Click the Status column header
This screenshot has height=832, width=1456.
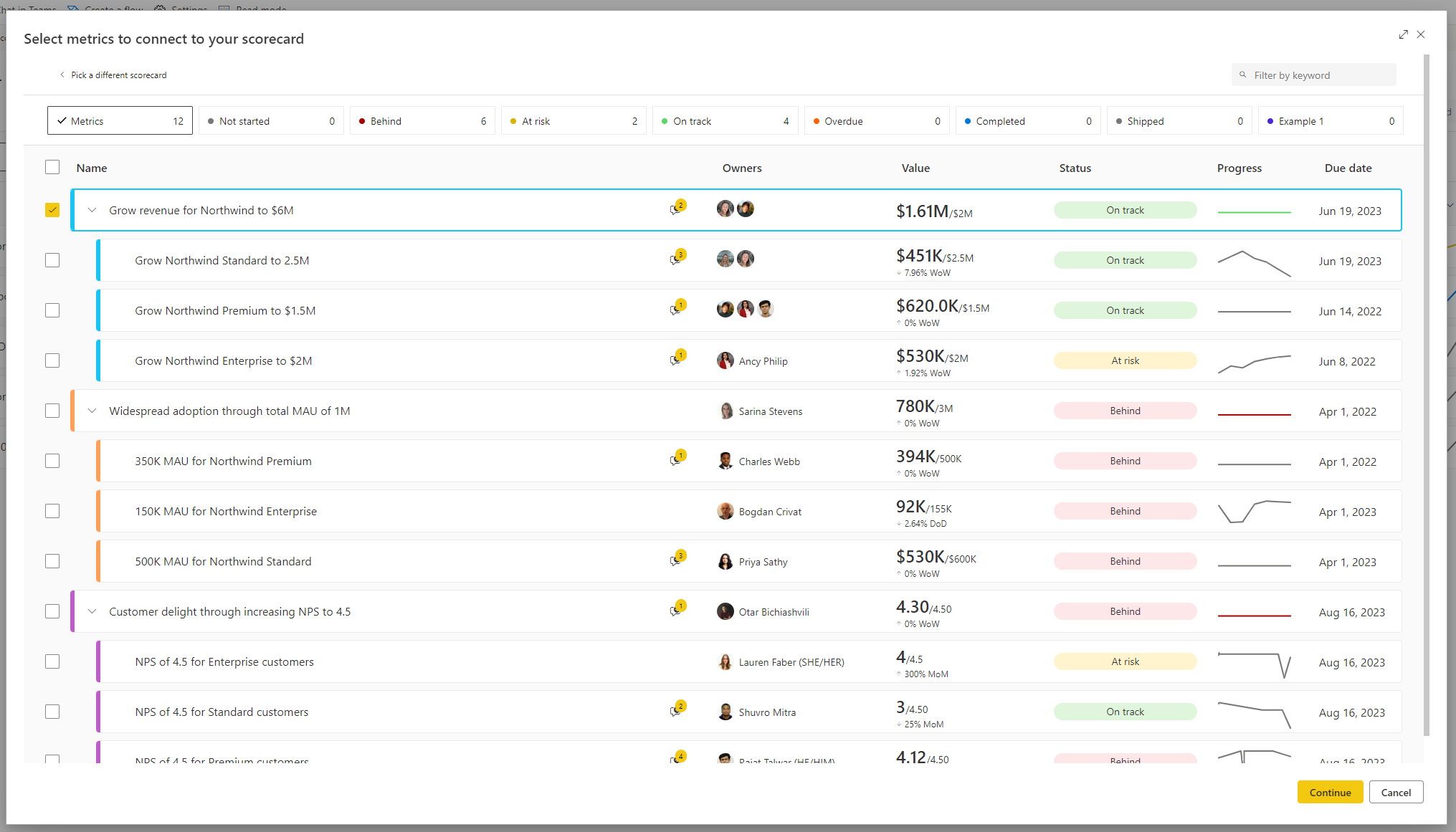[x=1075, y=168]
